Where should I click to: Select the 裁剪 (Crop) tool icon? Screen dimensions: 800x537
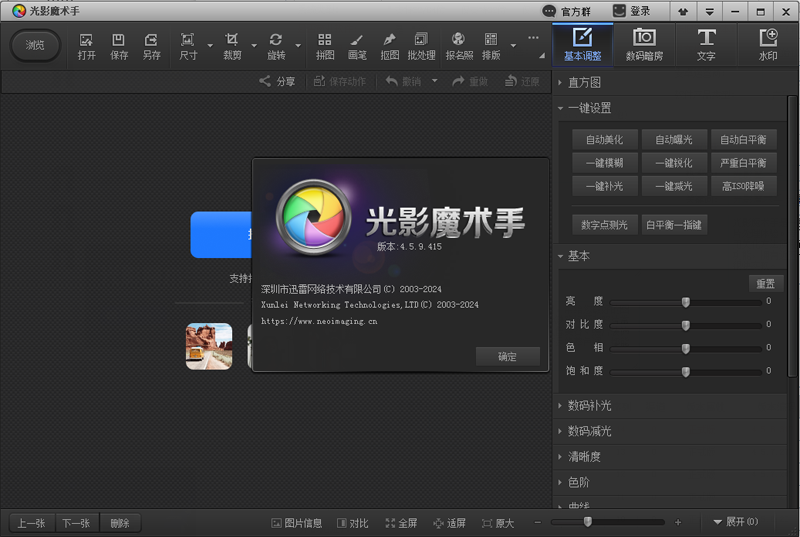[232, 45]
